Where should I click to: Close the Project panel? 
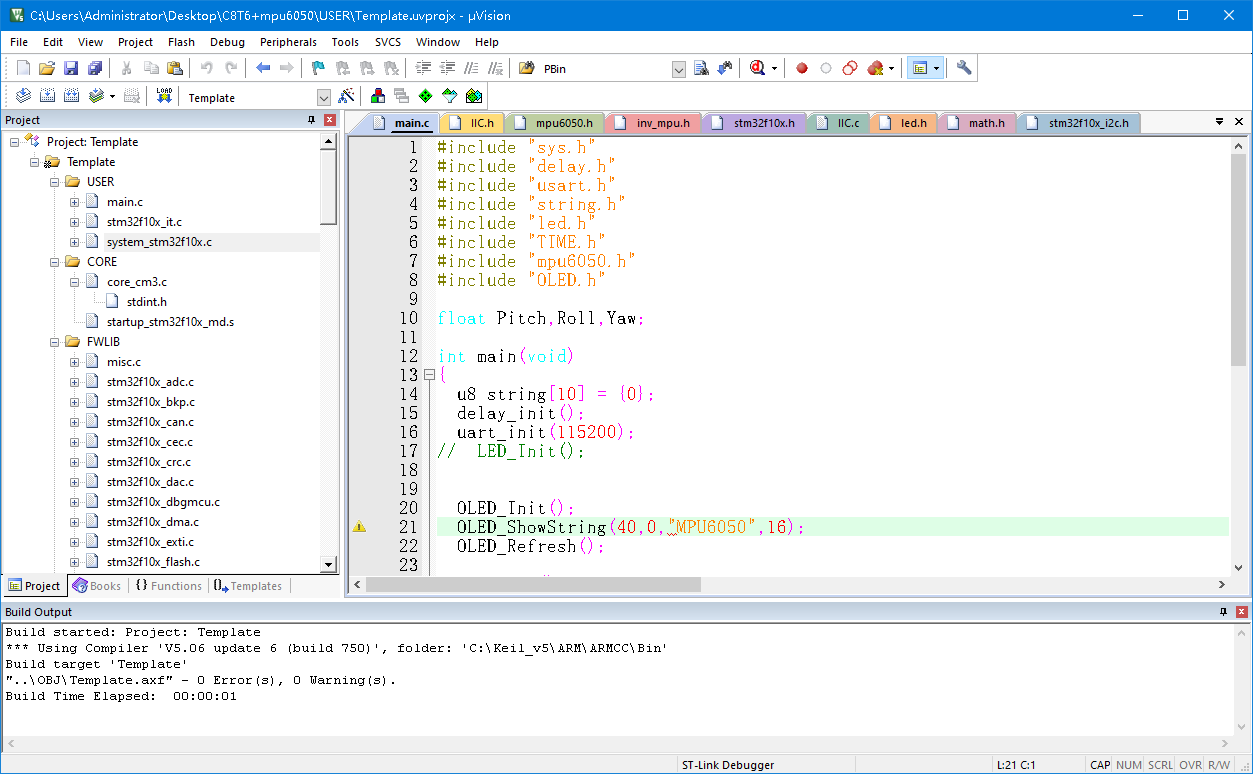[329, 120]
